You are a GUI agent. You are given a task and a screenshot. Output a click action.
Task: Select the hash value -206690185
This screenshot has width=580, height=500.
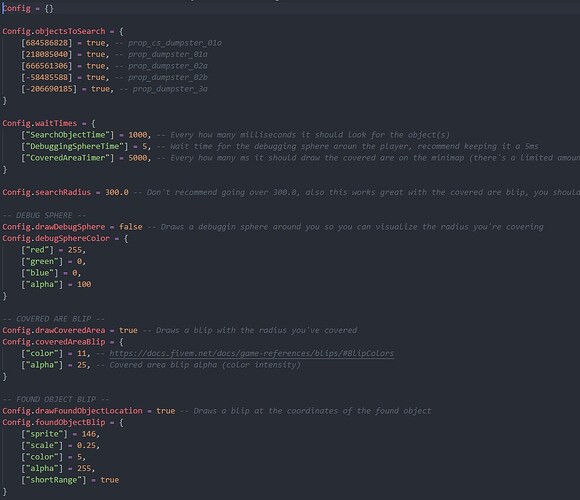click(x=49, y=89)
